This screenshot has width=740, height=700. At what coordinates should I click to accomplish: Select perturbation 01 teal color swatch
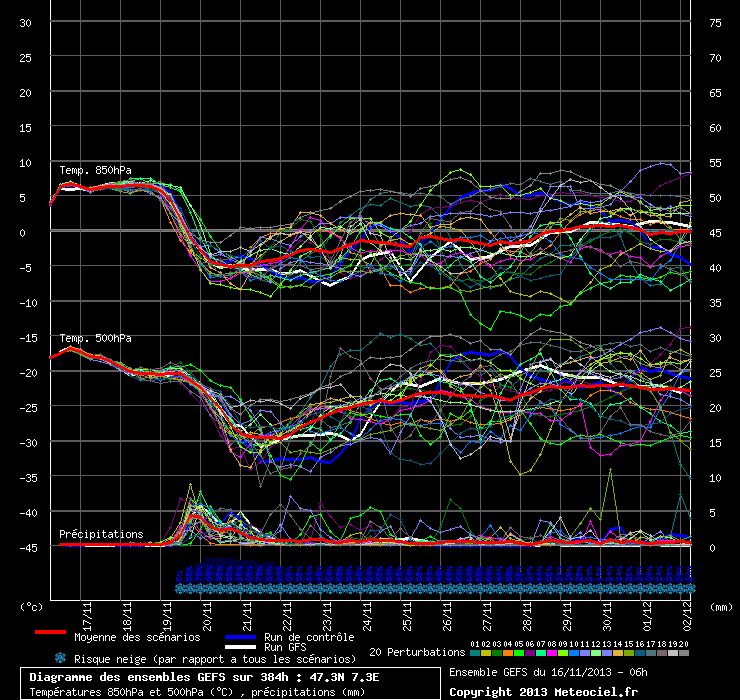coord(475,653)
